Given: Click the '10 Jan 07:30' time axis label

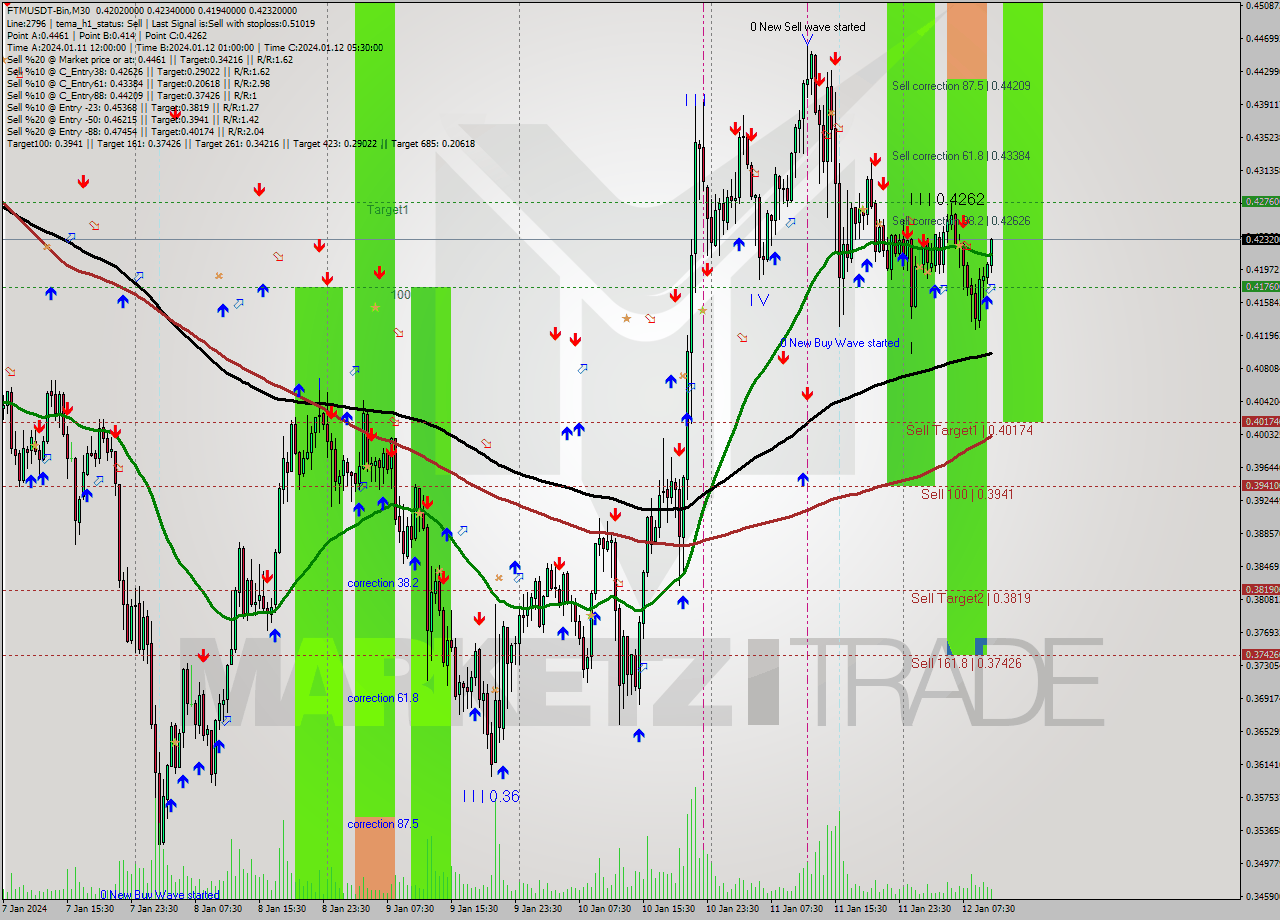Looking at the screenshot, I should click(604, 909).
